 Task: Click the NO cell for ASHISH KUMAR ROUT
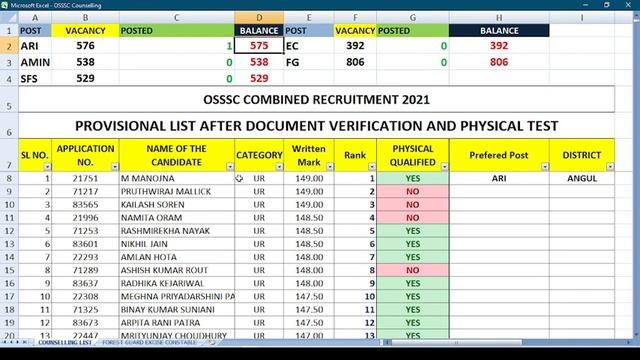pyautogui.click(x=413, y=270)
